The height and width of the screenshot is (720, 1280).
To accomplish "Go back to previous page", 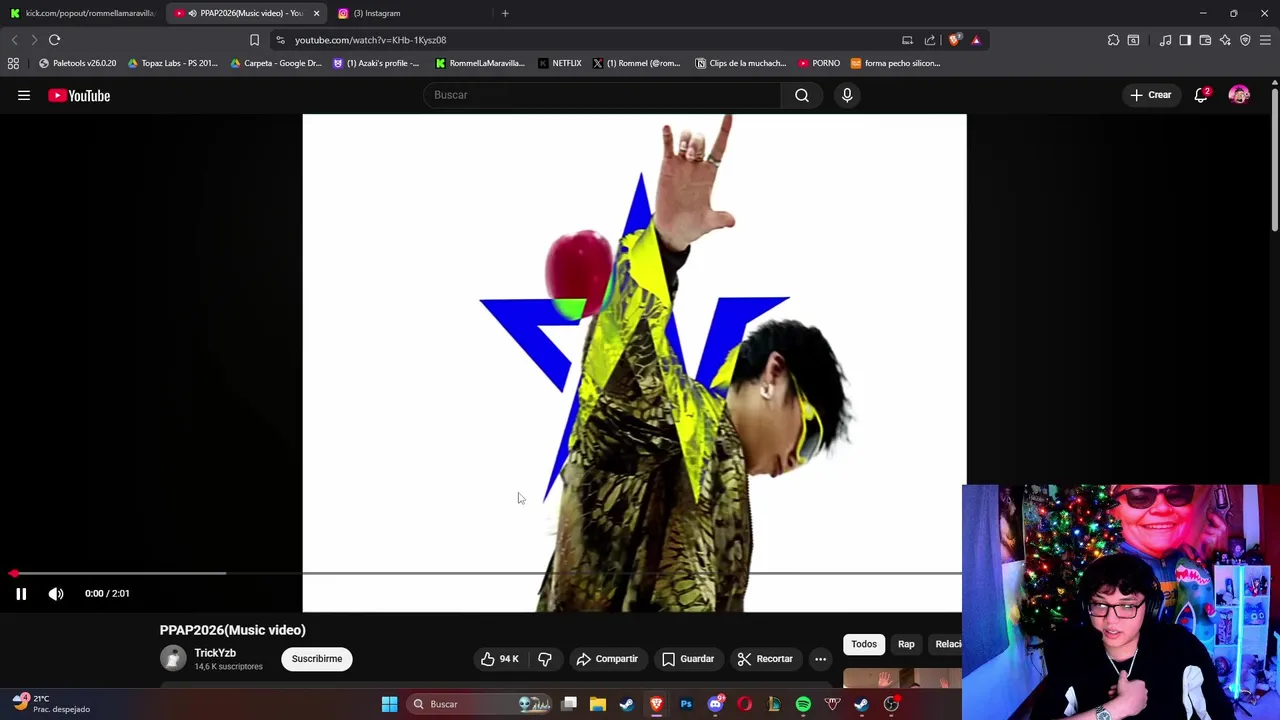I will point(14,40).
